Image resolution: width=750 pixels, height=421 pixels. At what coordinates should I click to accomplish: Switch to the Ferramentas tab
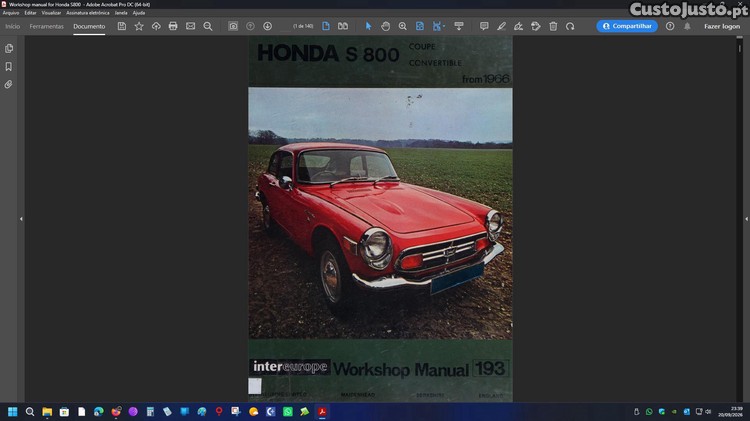coord(46,26)
